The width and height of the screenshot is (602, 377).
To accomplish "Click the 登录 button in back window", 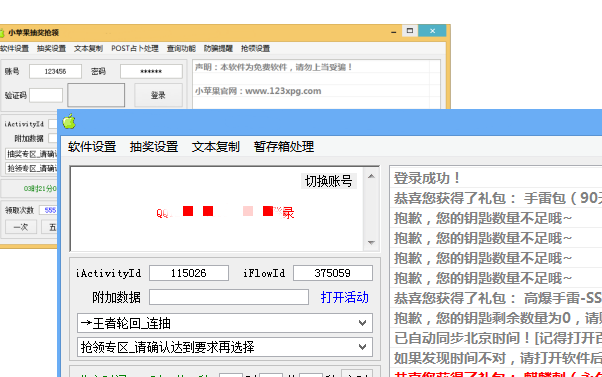I will click(x=158, y=95).
